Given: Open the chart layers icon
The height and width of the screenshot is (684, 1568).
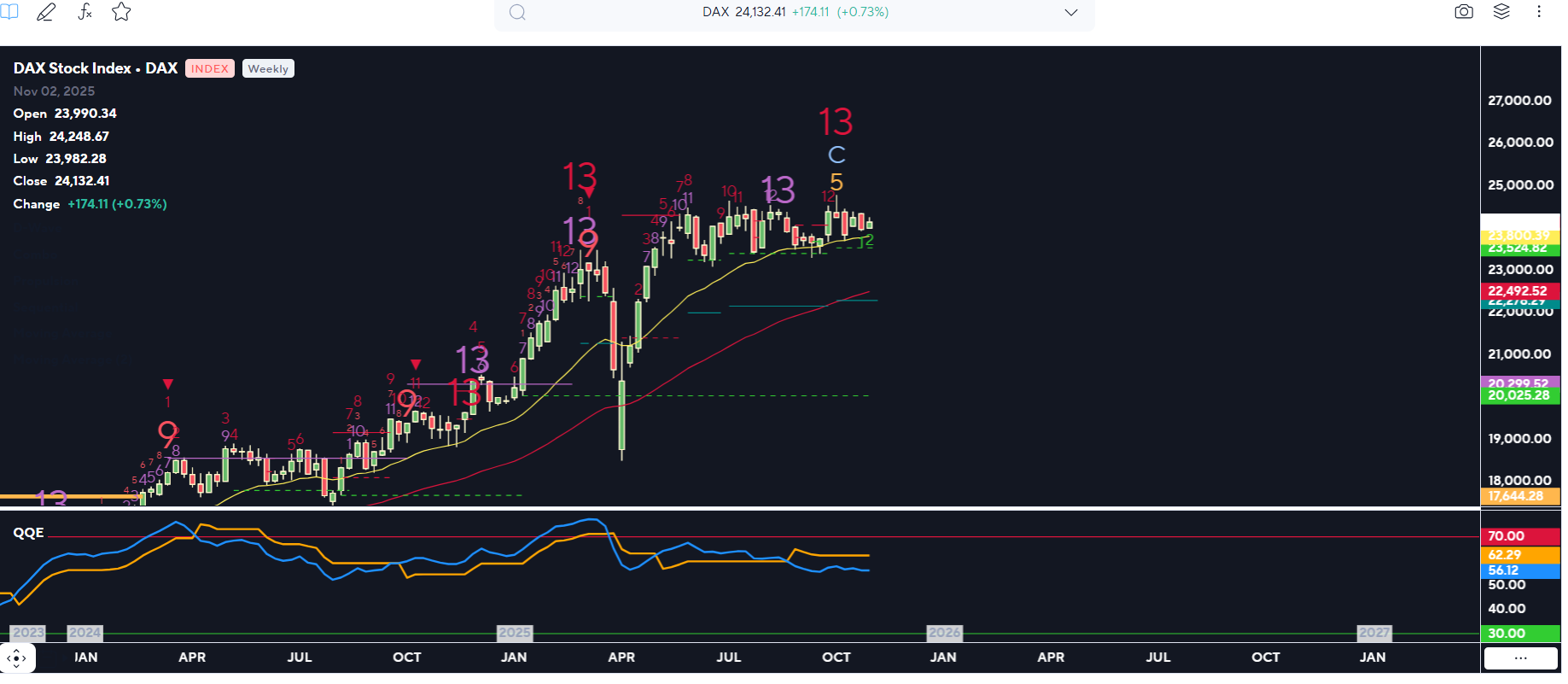Looking at the screenshot, I should click(1501, 12).
